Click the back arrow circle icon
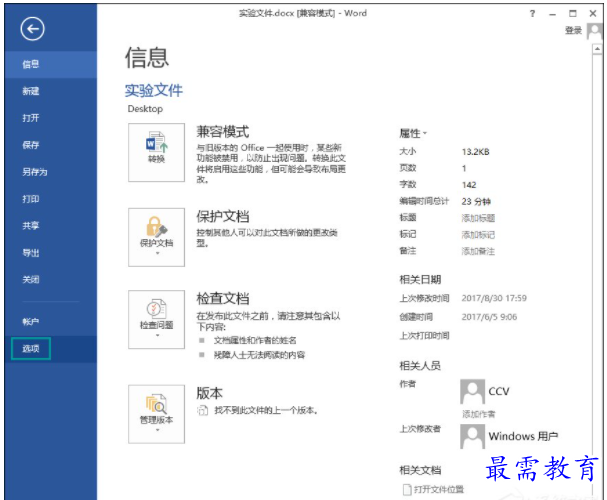Viewport: 607px width, 500px height. 33,29
